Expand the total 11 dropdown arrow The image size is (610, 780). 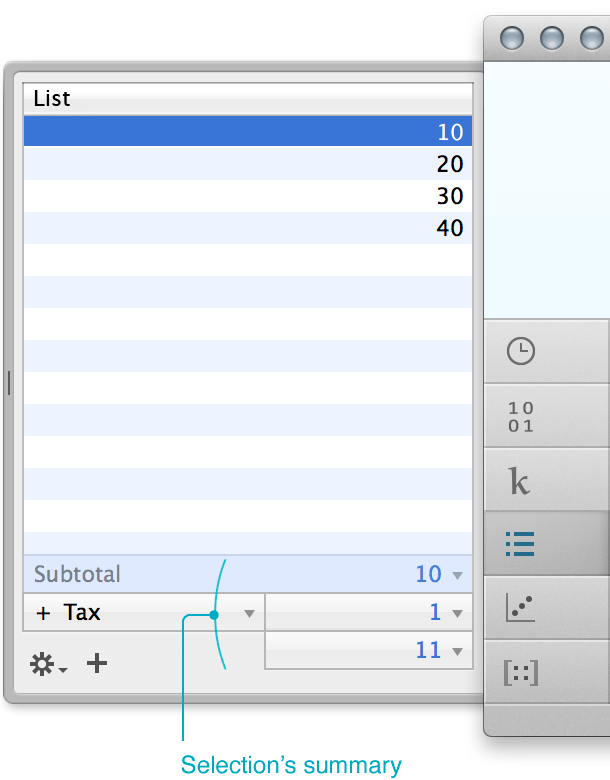457,651
